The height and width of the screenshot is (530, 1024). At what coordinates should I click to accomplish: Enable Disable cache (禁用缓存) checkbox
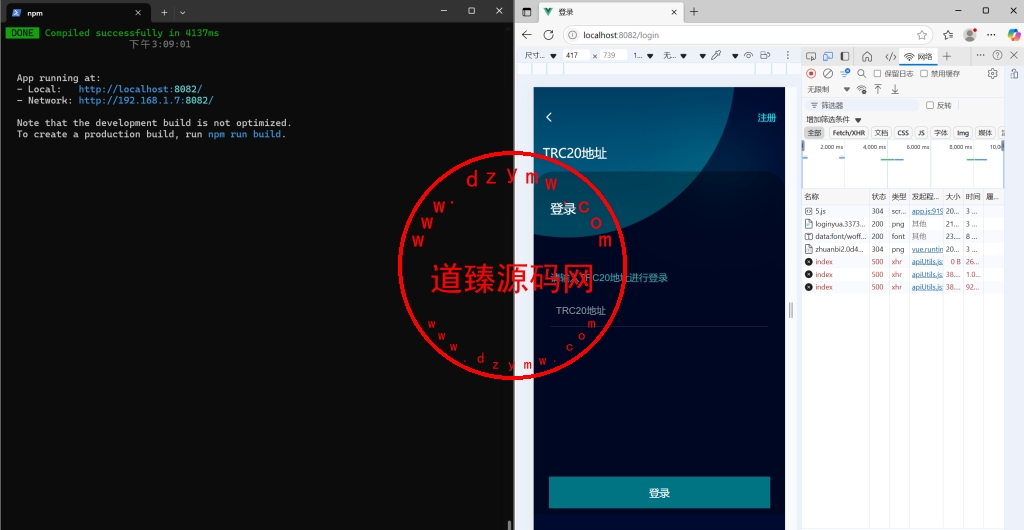[924, 74]
